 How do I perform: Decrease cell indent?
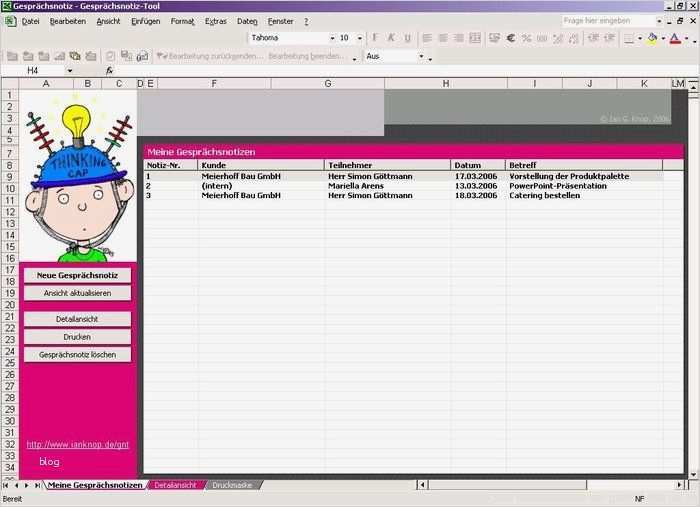[593, 38]
